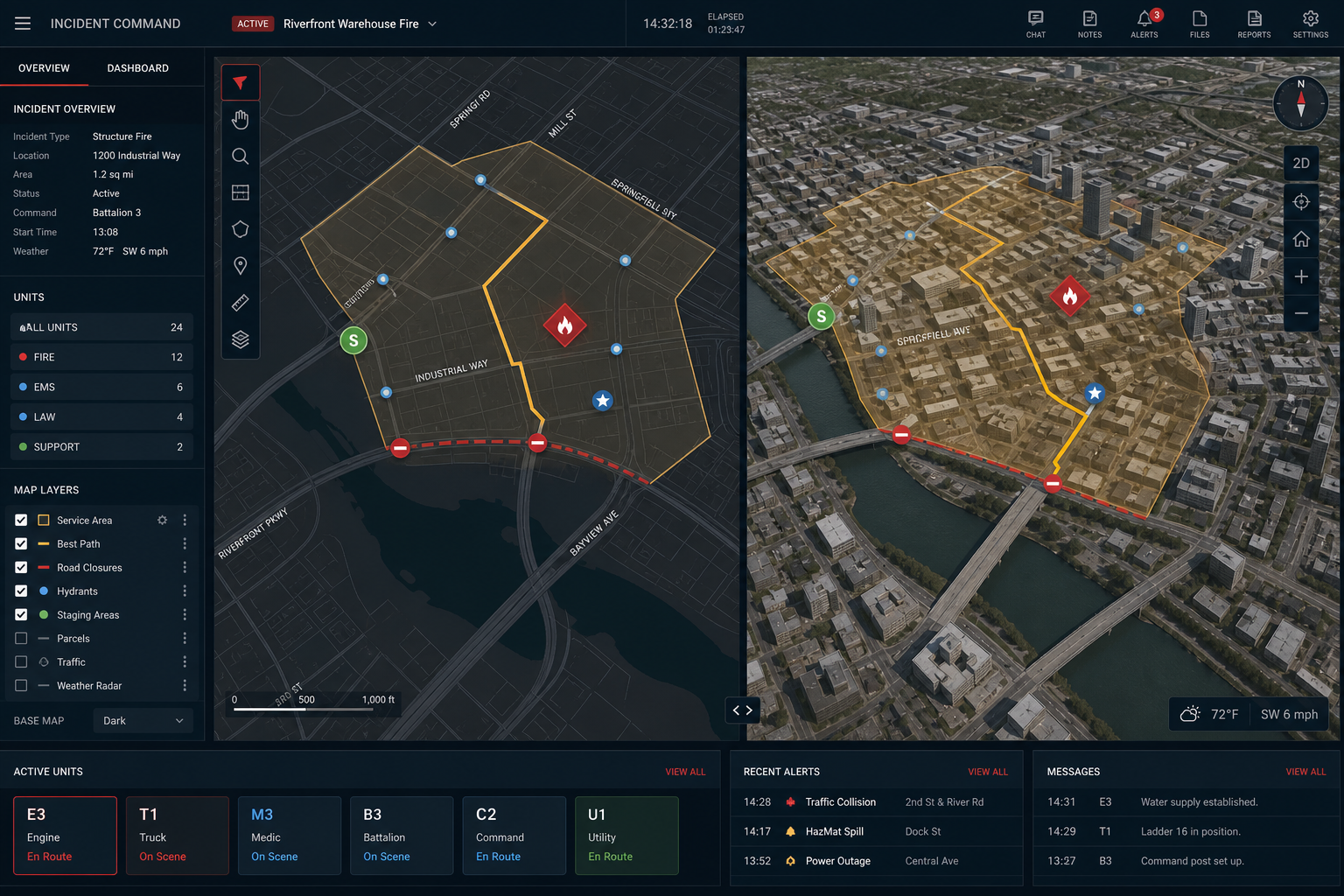The image size is (1344, 896).
Task: Enable the Traffic layer checkbox
Action: [x=21, y=661]
